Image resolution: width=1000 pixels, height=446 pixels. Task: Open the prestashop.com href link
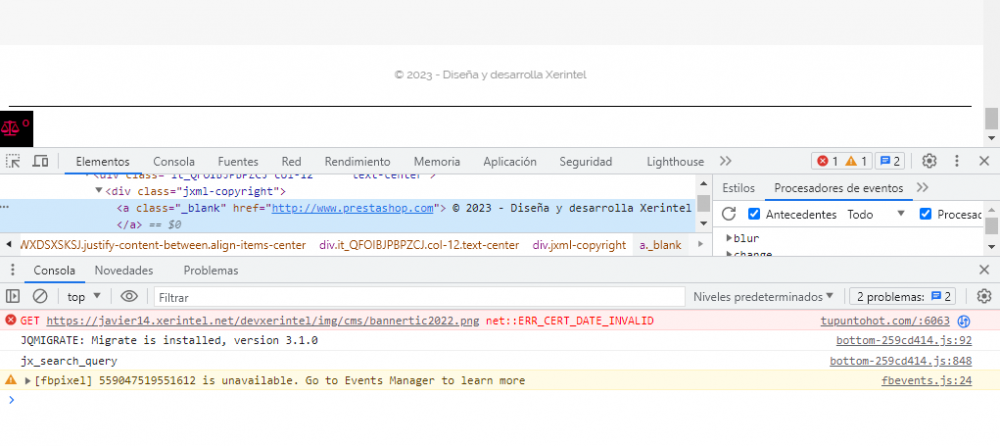coord(353,207)
